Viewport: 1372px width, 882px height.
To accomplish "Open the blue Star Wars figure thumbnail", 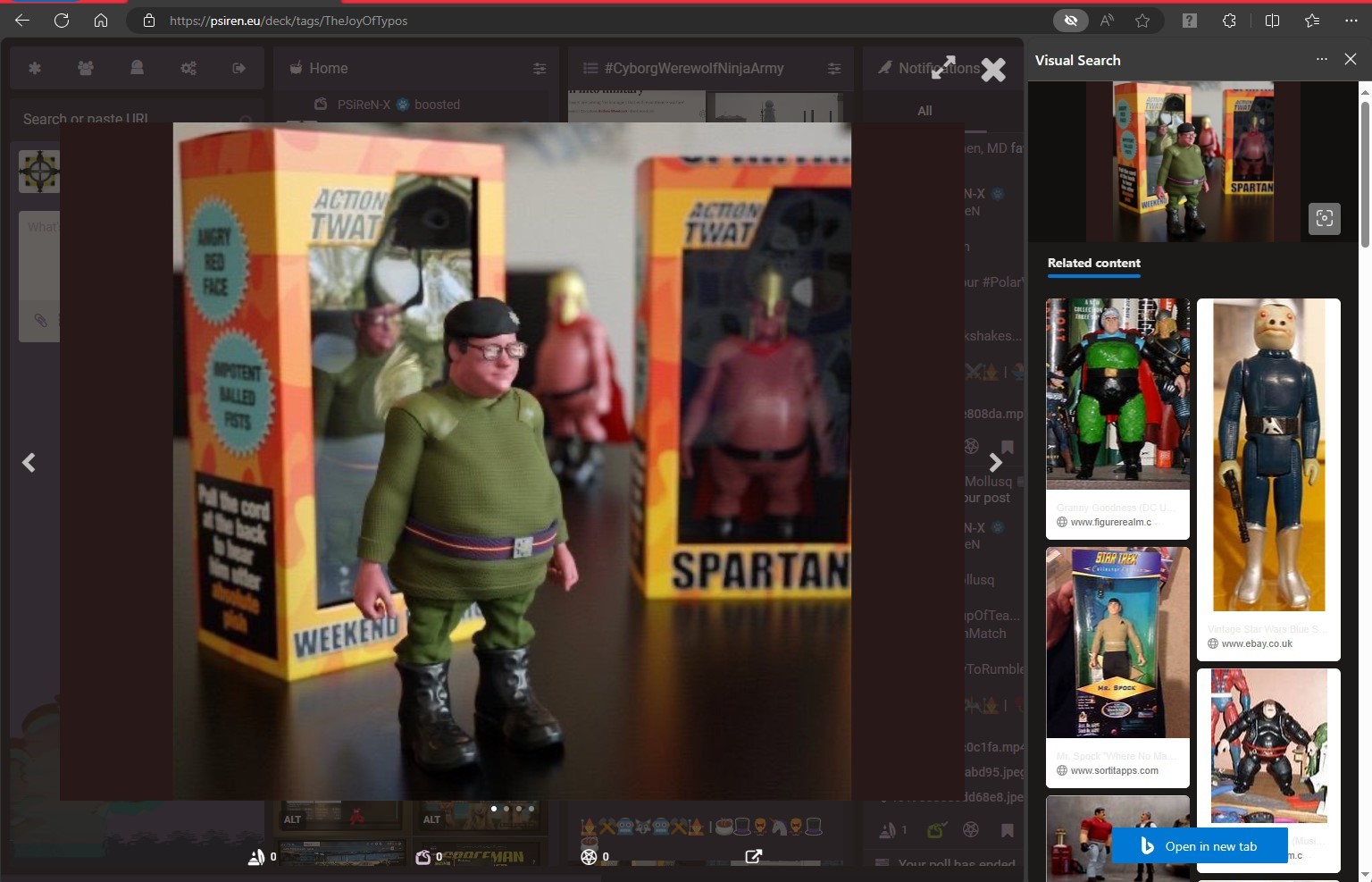I will [x=1268, y=455].
